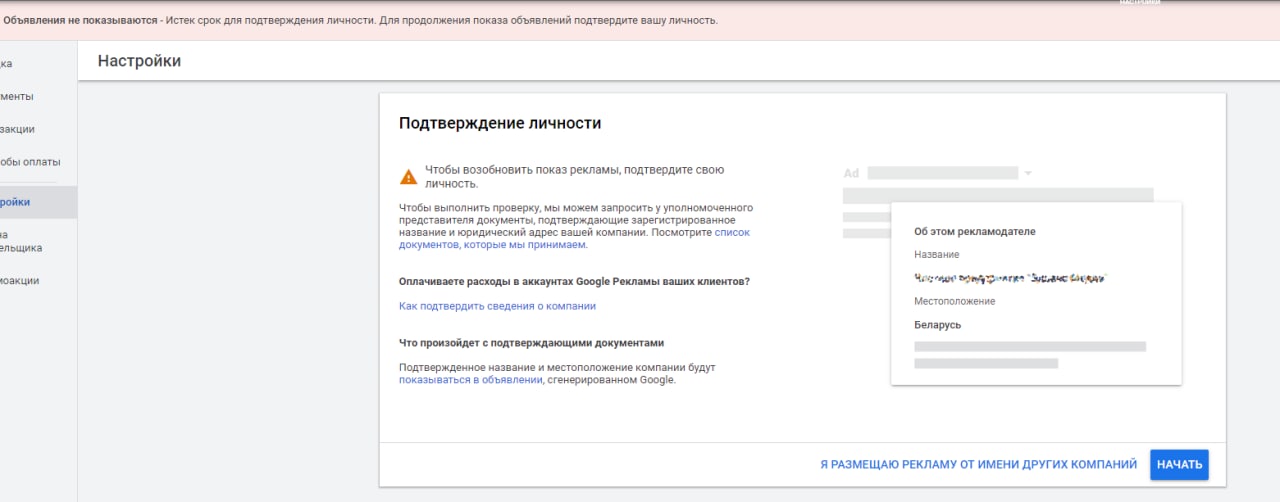Click the Подтверждение личности card title
Image resolution: width=1280 pixels, height=502 pixels.
500,124
